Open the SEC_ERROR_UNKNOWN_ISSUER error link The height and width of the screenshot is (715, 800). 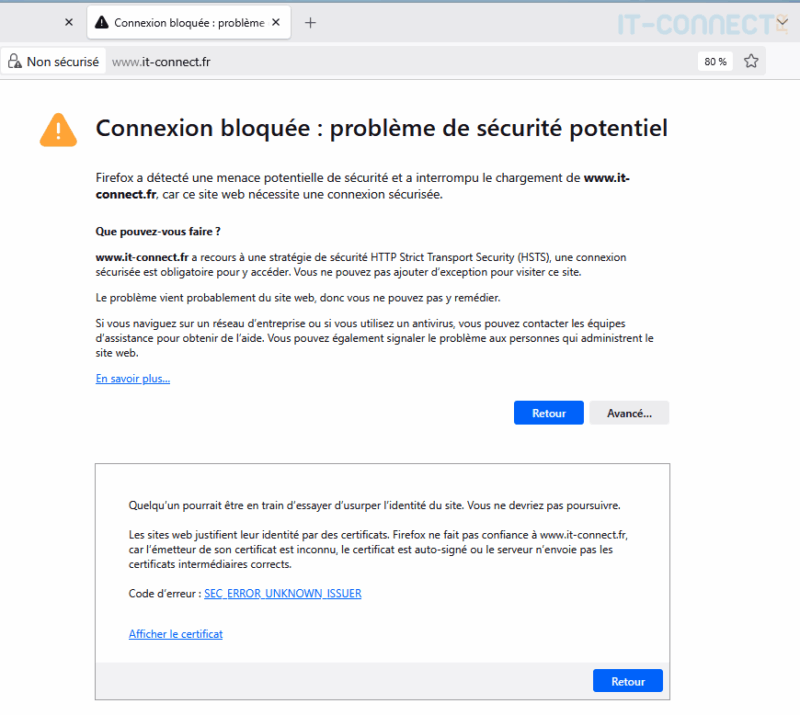(x=281, y=593)
